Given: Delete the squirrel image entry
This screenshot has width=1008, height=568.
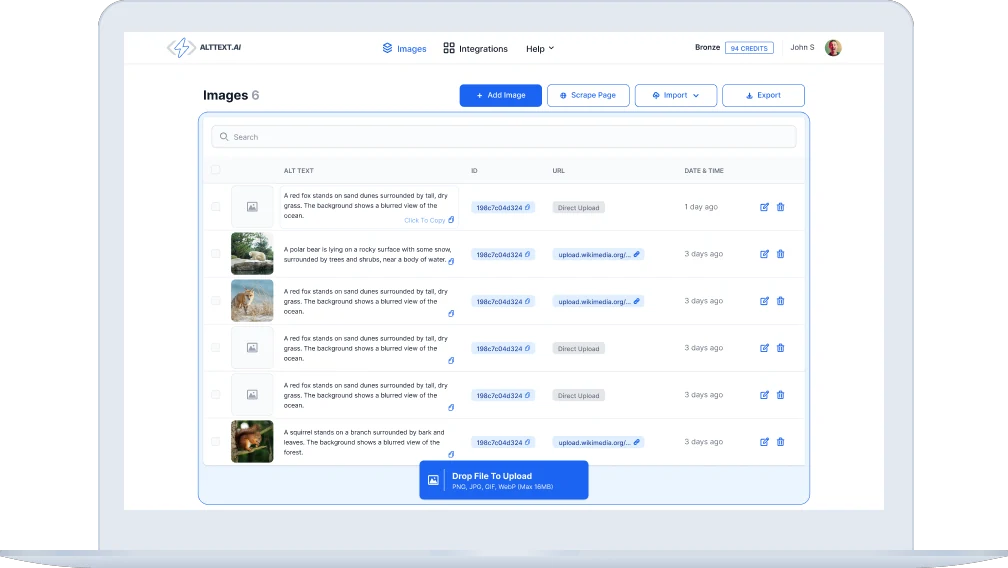Looking at the screenshot, I should coord(780,441).
